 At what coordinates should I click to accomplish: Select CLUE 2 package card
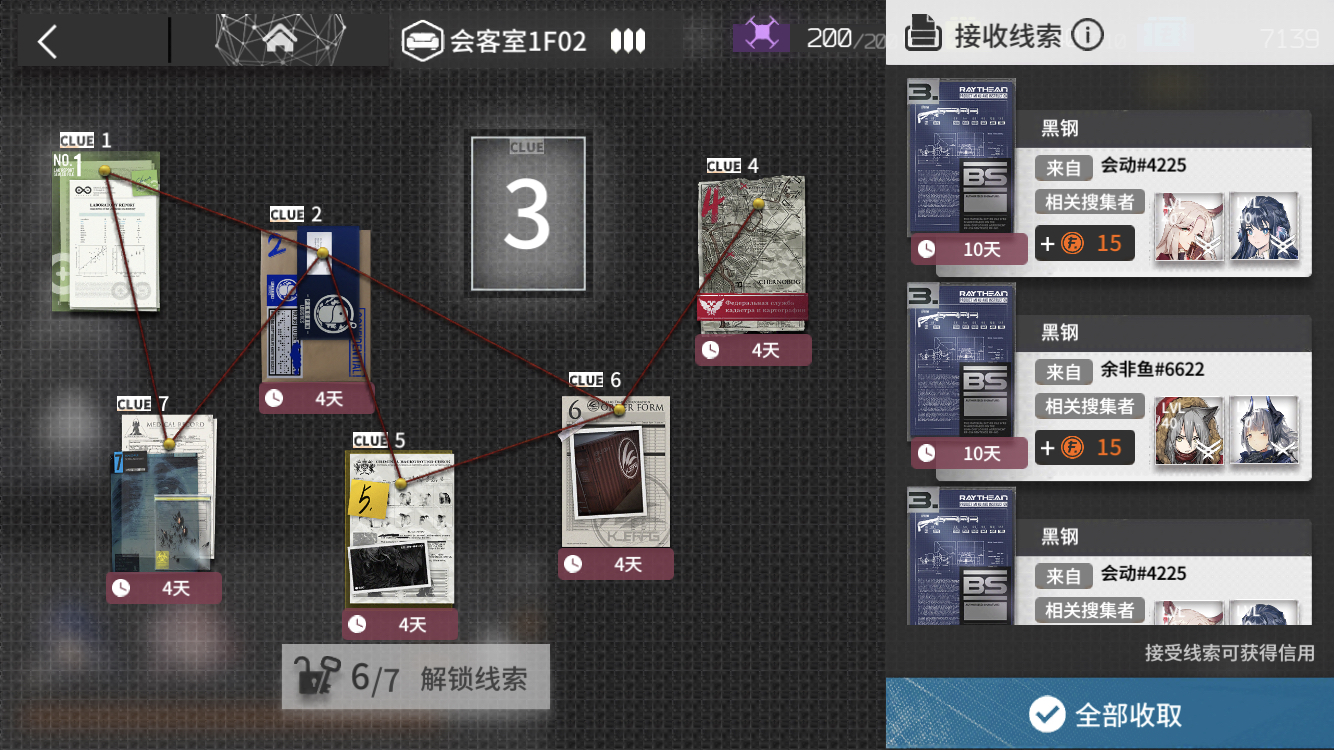(x=317, y=305)
